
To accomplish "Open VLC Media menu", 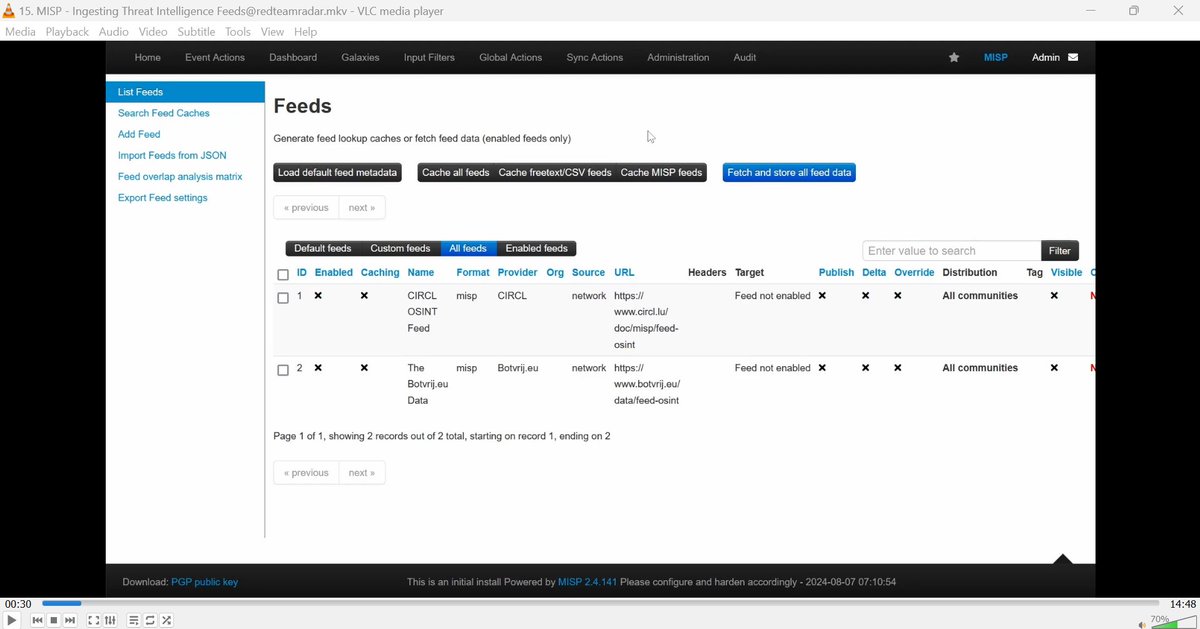I will [20, 32].
